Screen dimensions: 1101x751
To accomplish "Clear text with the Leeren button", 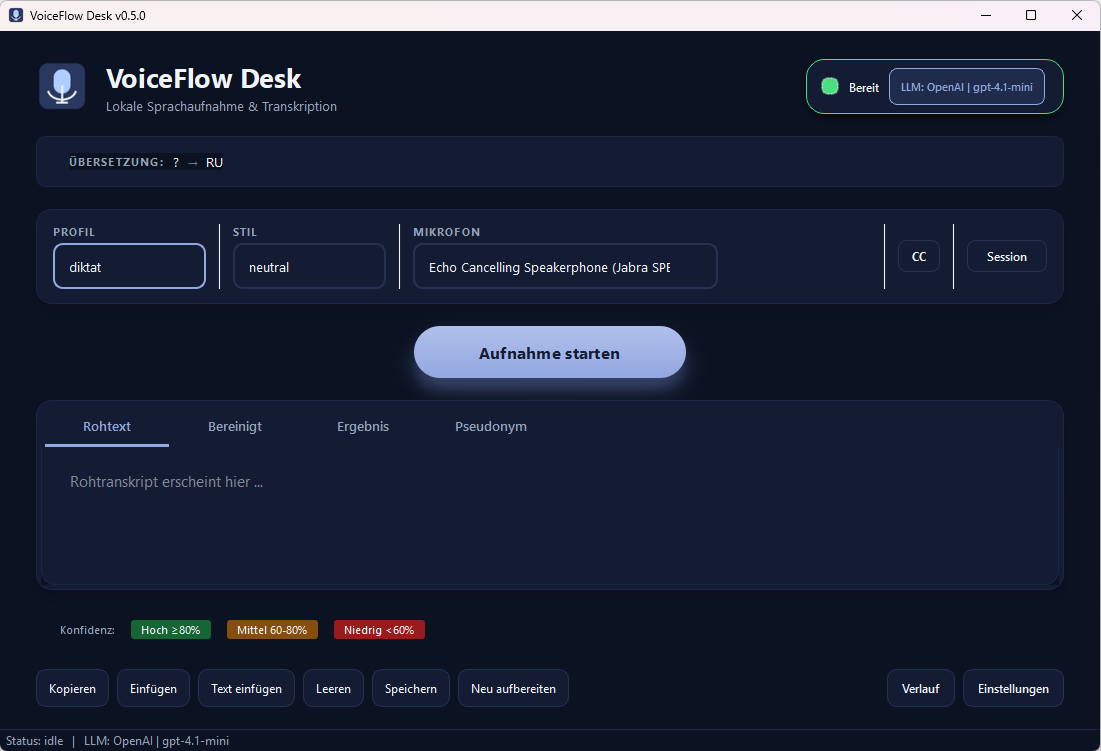I will [x=334, y=689].
